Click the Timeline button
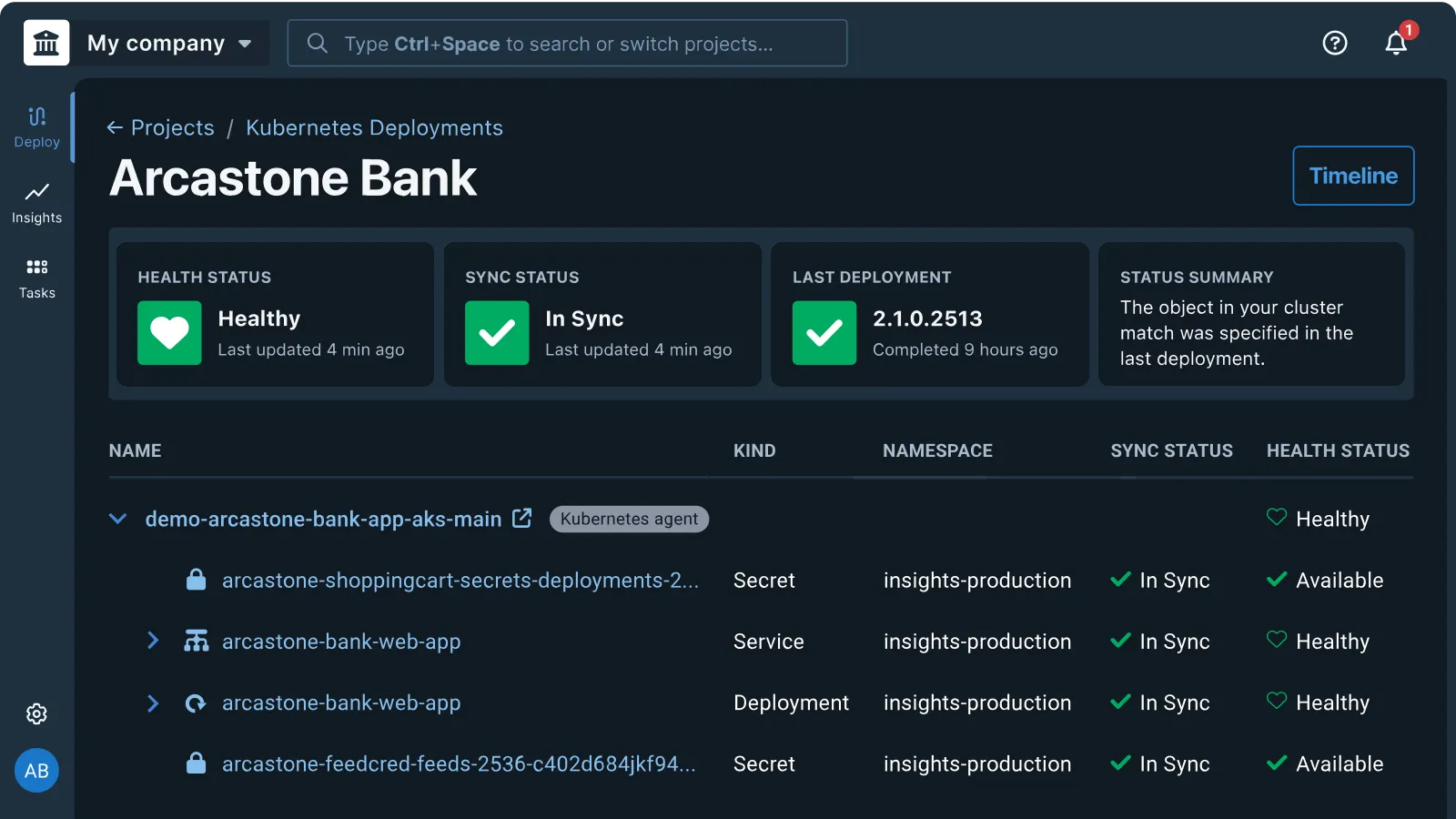Image resolution: width=1456 pixels, height=819 pixels. 1353,176
